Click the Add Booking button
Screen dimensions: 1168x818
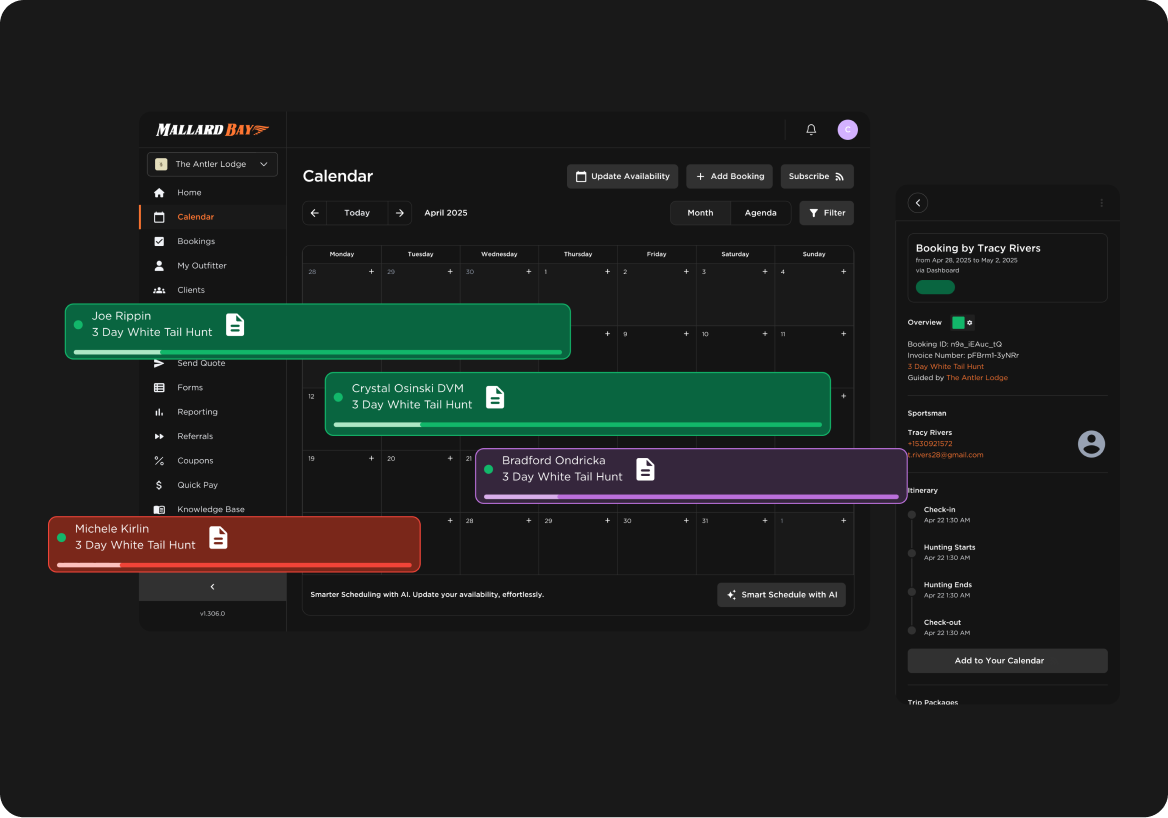[x=729, y=176]
